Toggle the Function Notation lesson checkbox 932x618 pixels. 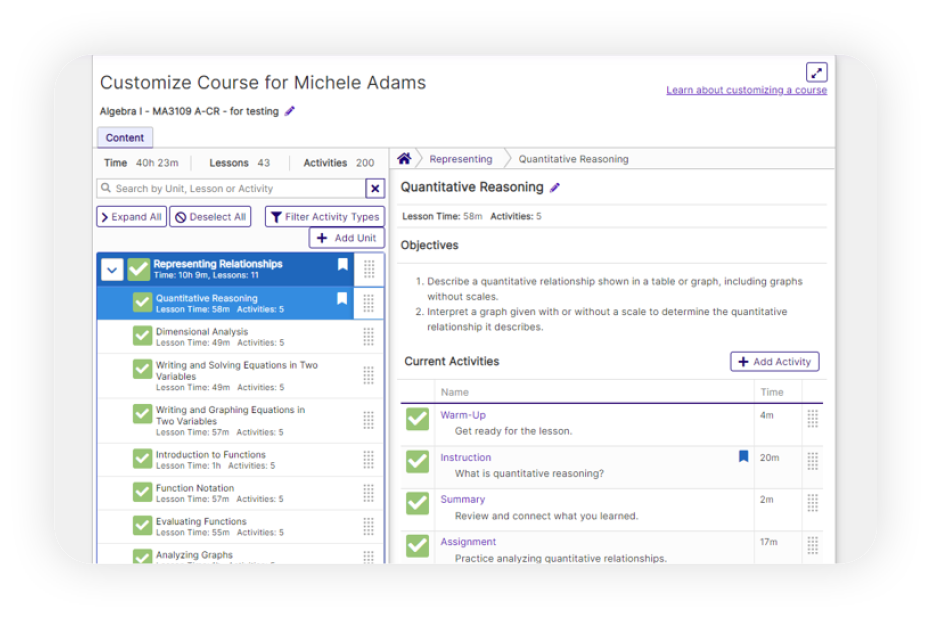(141, 492)
